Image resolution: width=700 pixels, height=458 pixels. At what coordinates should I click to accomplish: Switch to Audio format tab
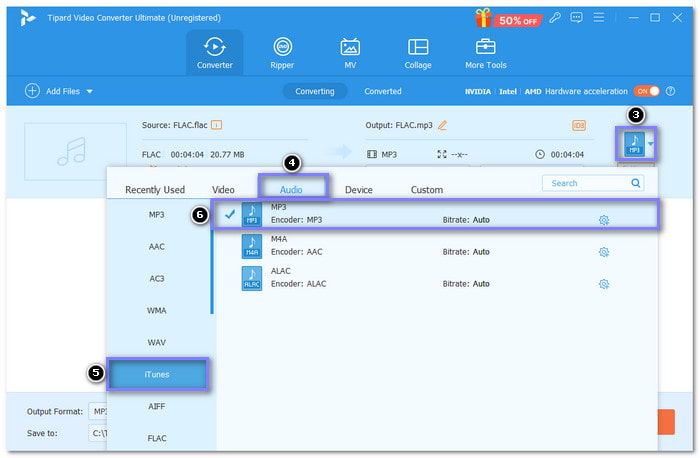point(291,190)
